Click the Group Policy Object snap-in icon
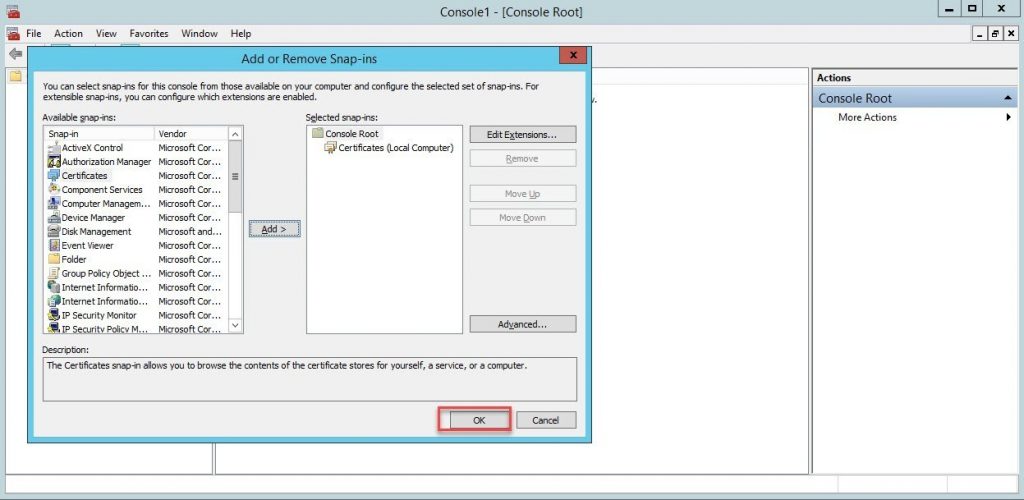1024x500 pixels. (x=54, y=273)
